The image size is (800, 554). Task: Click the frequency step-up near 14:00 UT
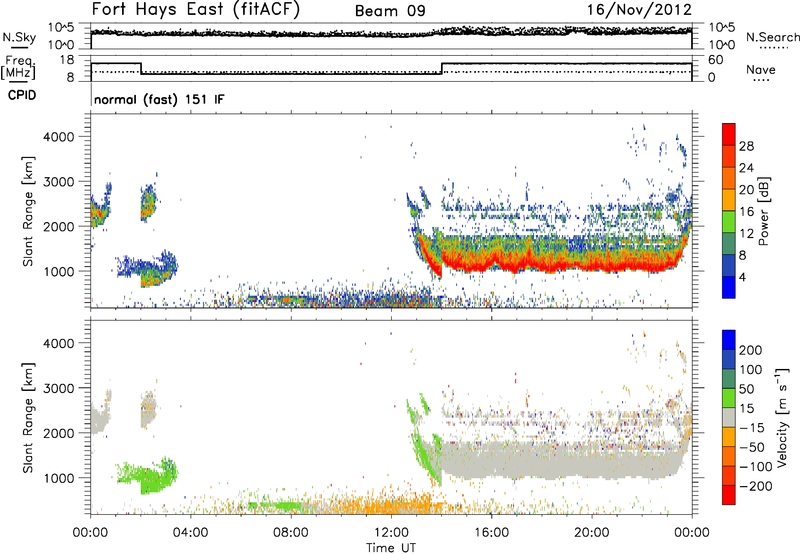[442, 68]
